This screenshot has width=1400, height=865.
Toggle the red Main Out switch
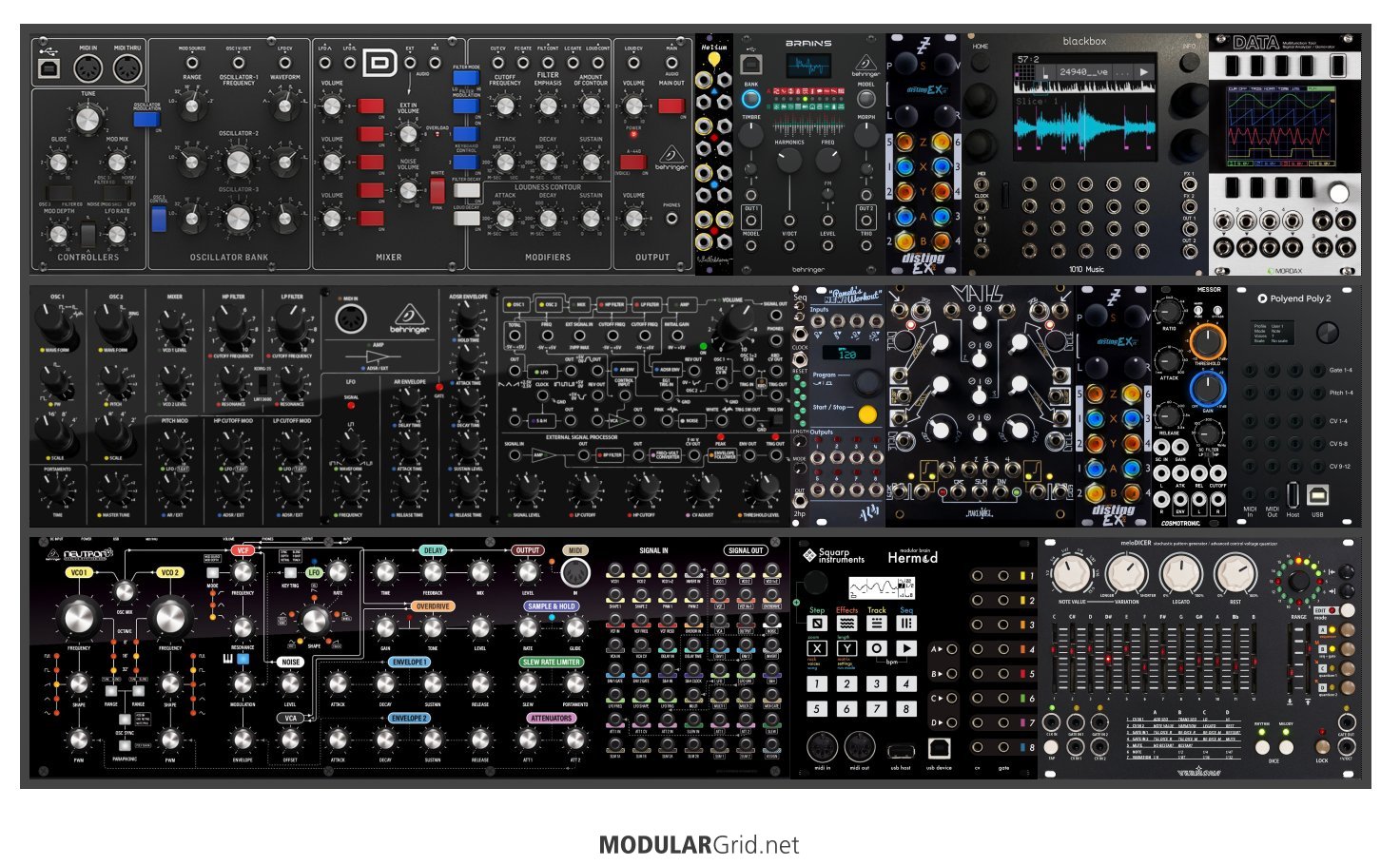pos(671,106)
